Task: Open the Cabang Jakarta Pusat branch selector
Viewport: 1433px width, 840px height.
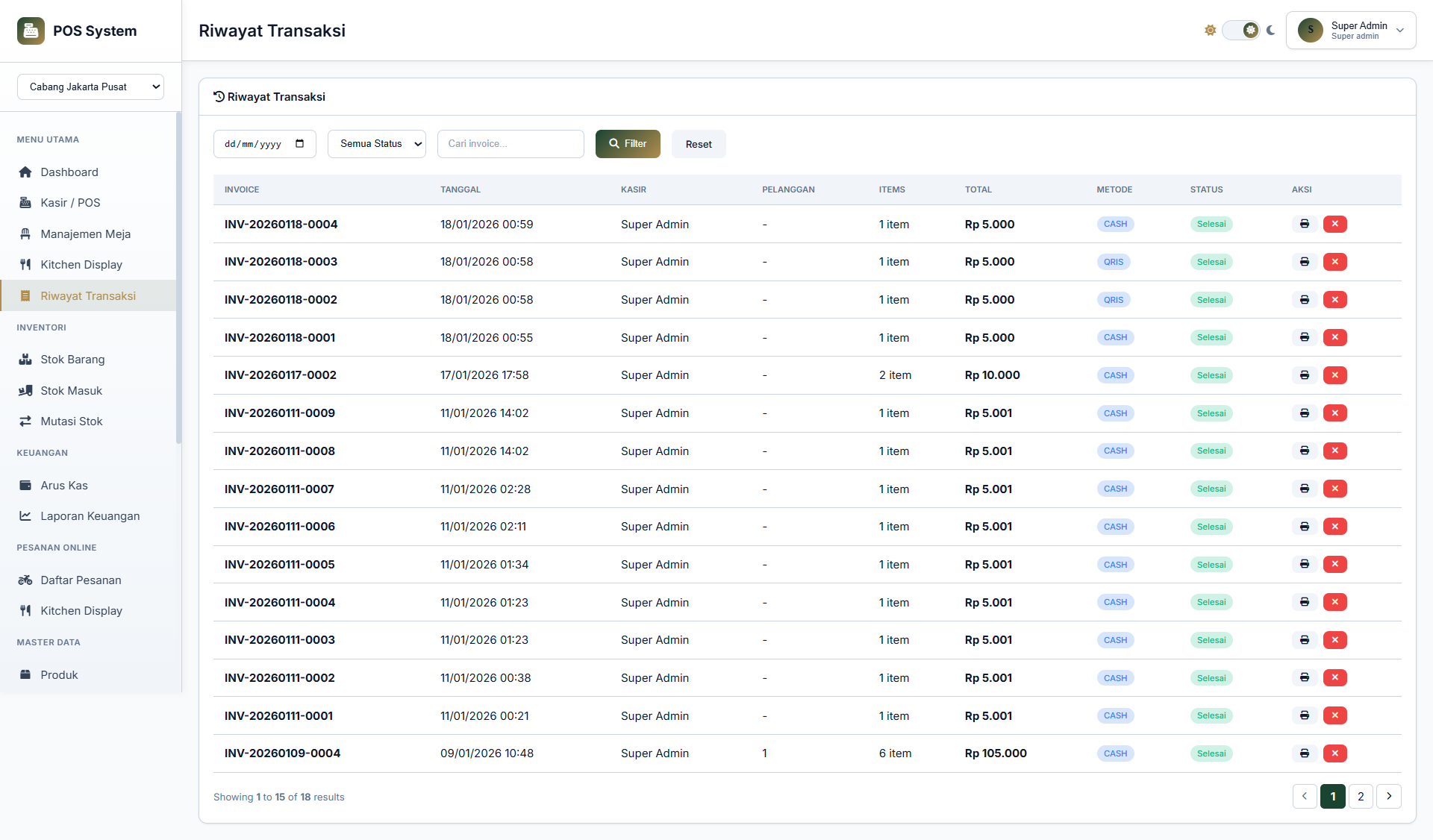Action: coord(90,87)
